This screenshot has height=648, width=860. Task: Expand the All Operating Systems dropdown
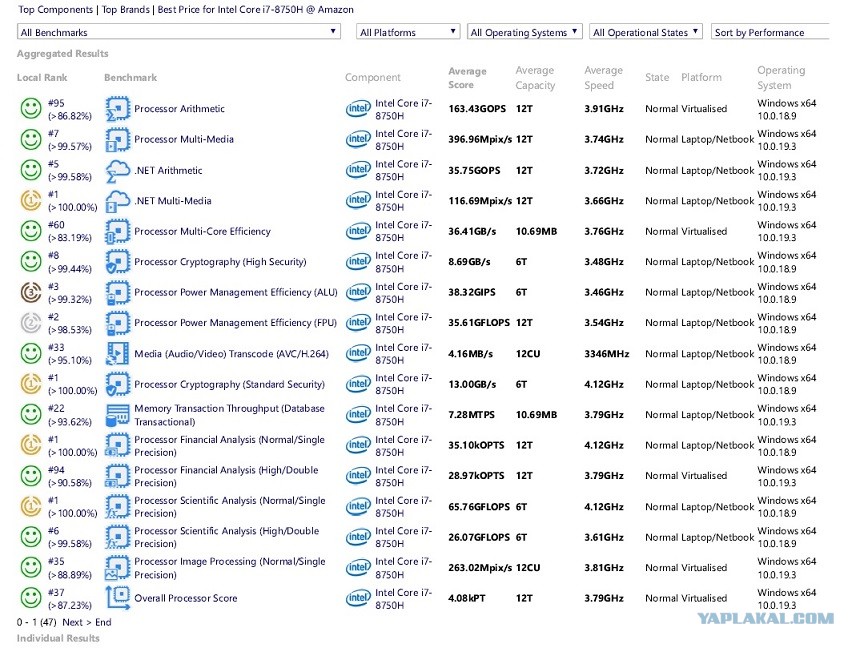click(524, 32)
